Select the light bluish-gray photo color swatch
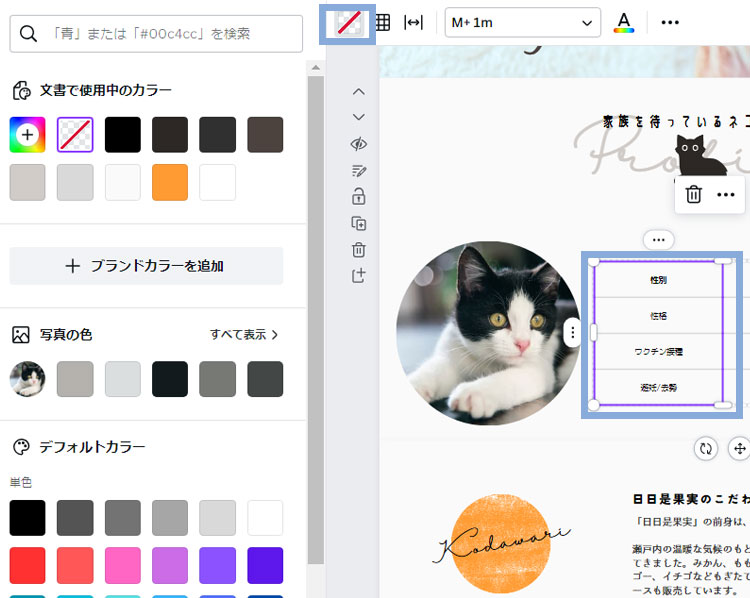 tap(122, 379)
